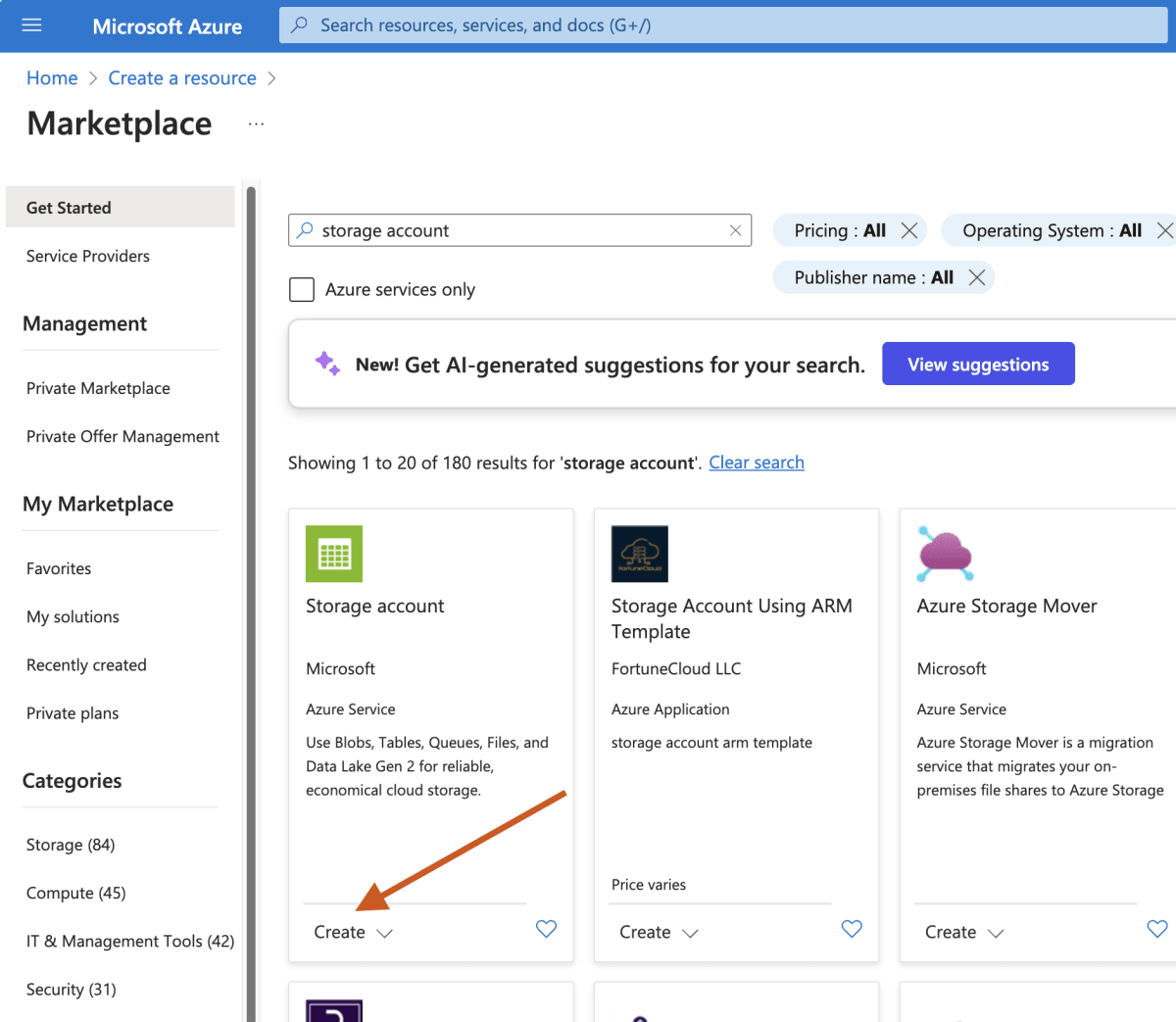Click the Storage account green table icon

coord(334,554)
